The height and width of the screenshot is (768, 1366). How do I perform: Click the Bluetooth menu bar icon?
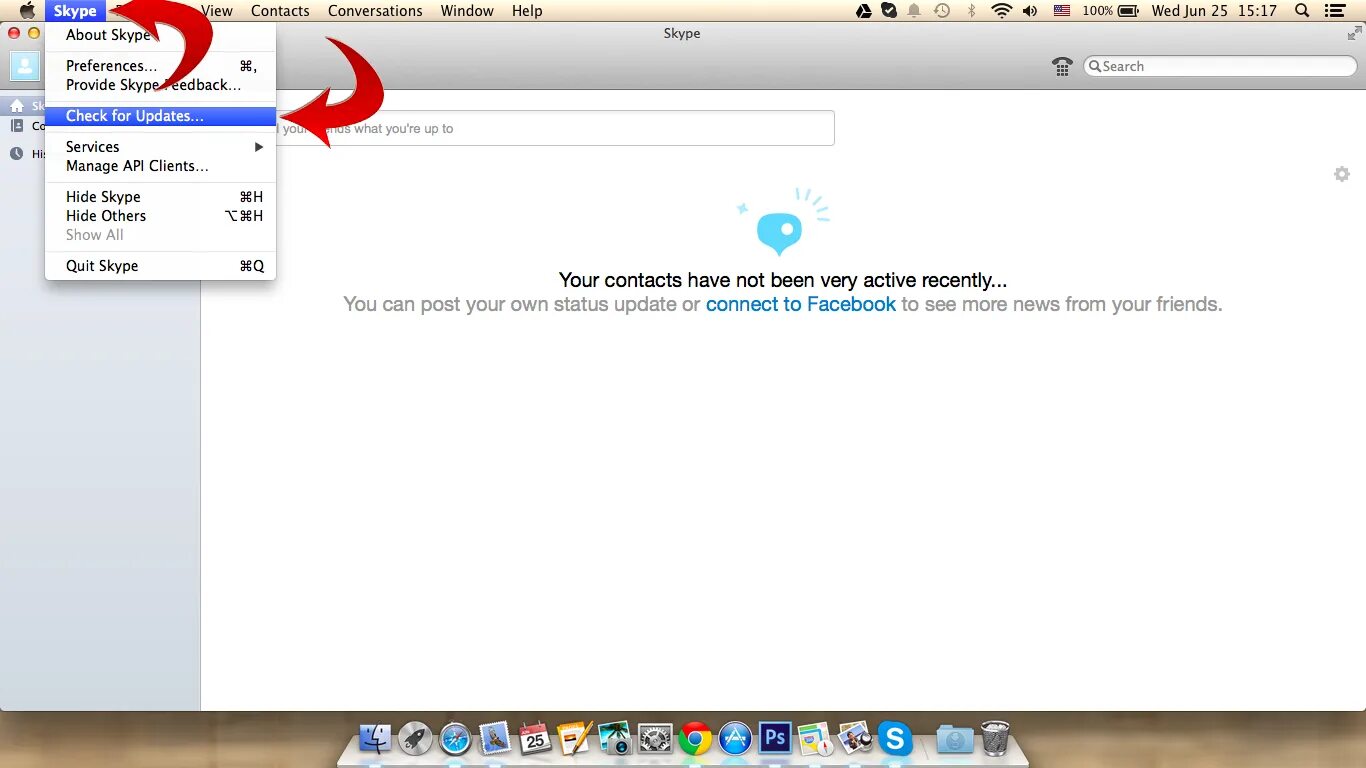coord(971,11)
